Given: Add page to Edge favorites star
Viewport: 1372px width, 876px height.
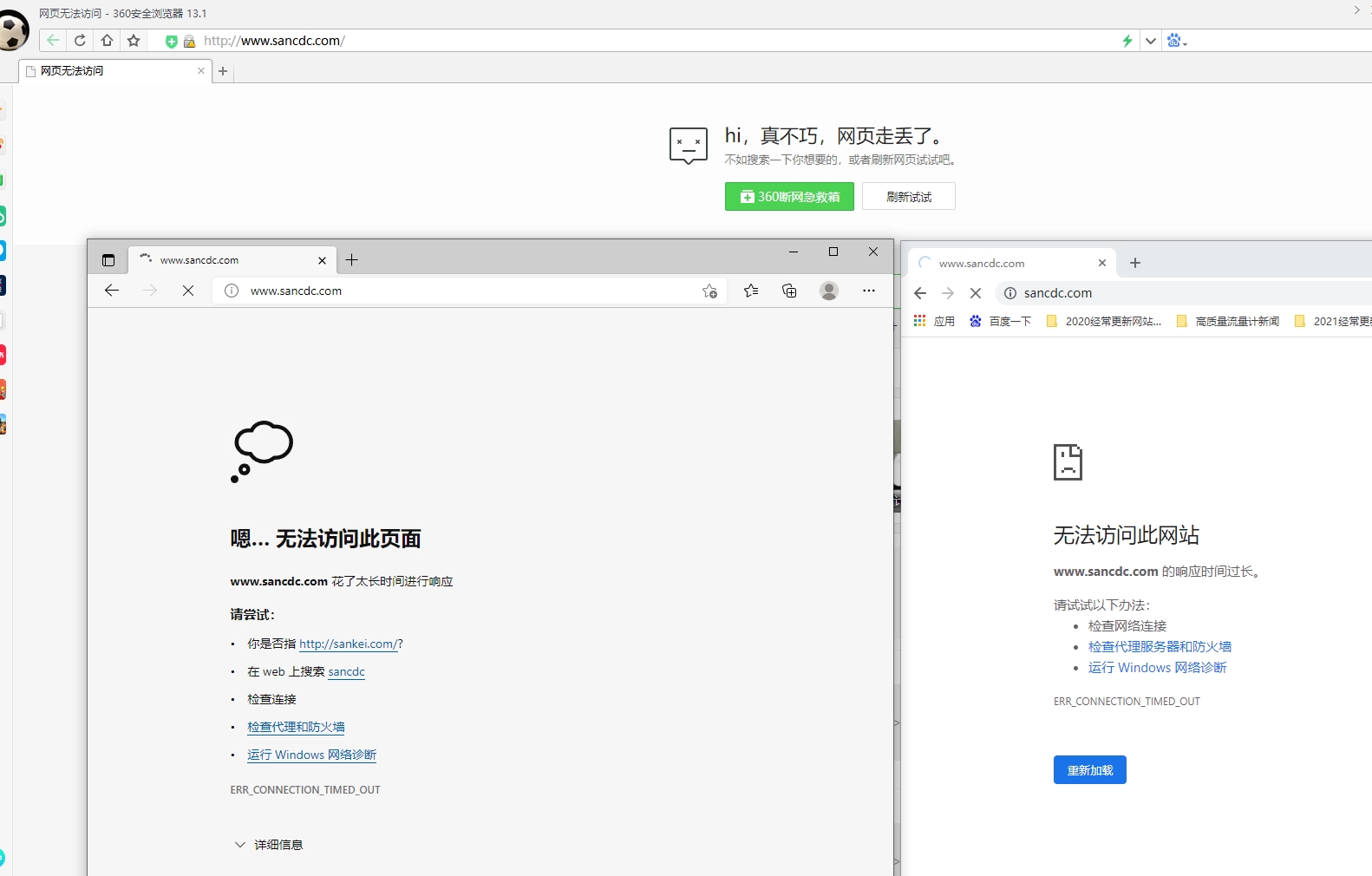Looking at the screenshot, I should [709, 291].
